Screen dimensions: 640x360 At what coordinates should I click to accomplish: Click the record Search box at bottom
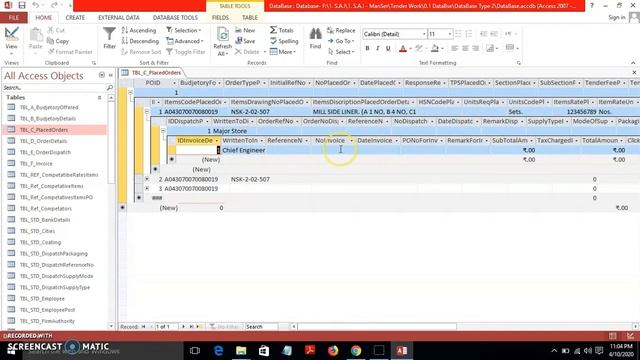pos(261,327)
